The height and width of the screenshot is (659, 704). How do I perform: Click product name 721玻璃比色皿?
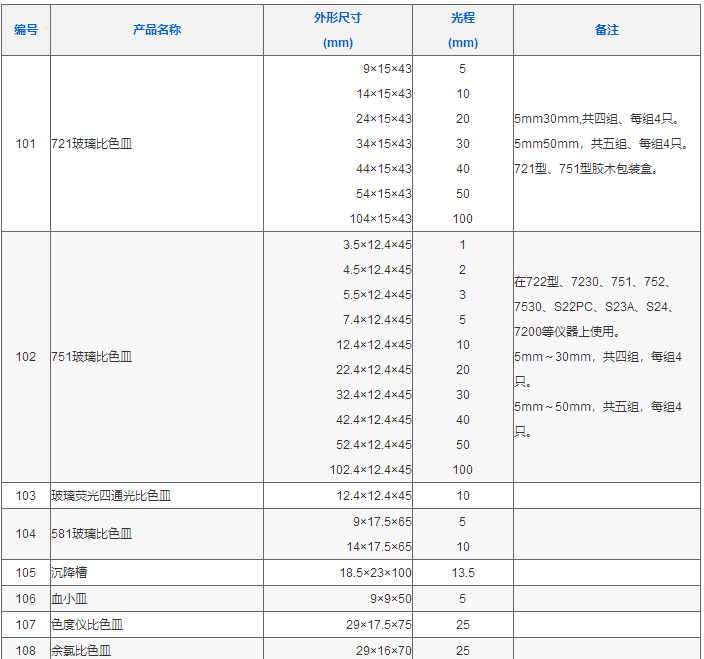(91, 144)
